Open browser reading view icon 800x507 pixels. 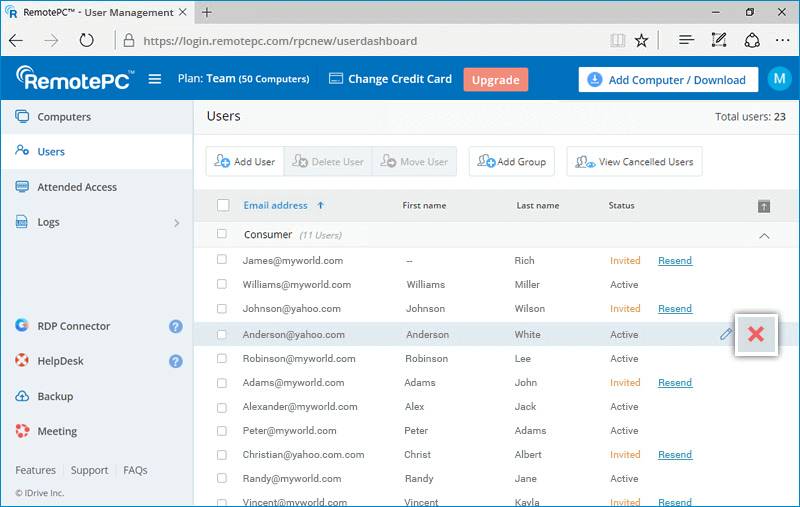pyautogui.click(x=617, y=40)
